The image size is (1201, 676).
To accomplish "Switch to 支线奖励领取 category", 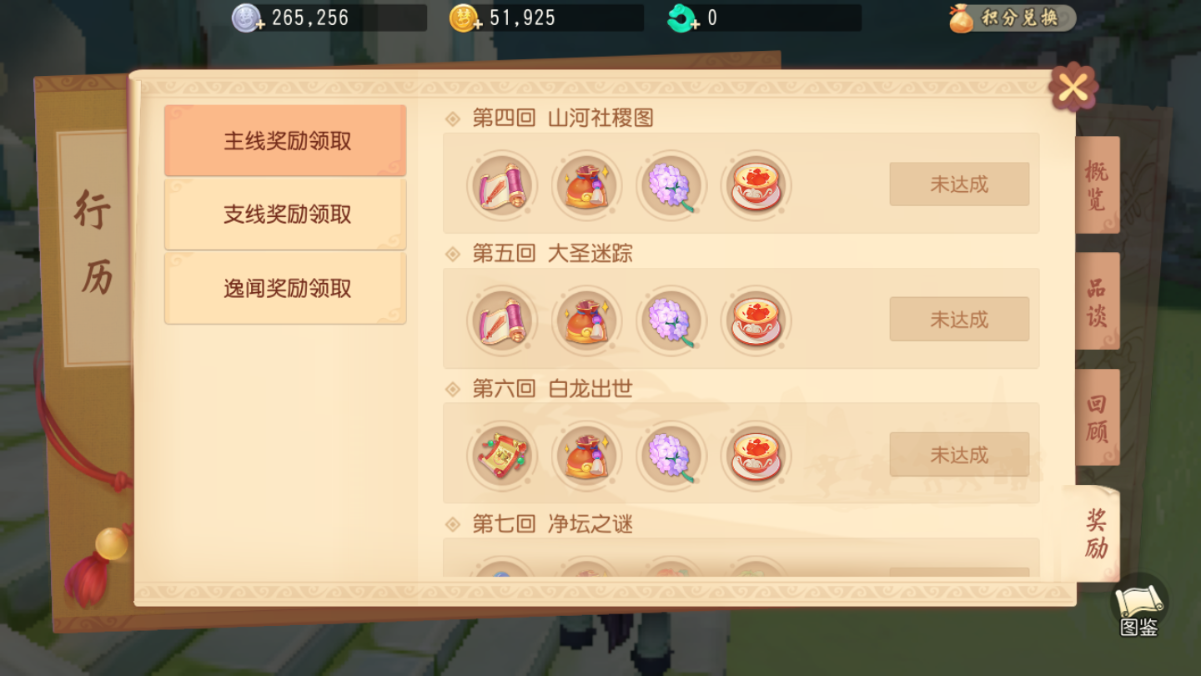I will (x=285, y=214).
